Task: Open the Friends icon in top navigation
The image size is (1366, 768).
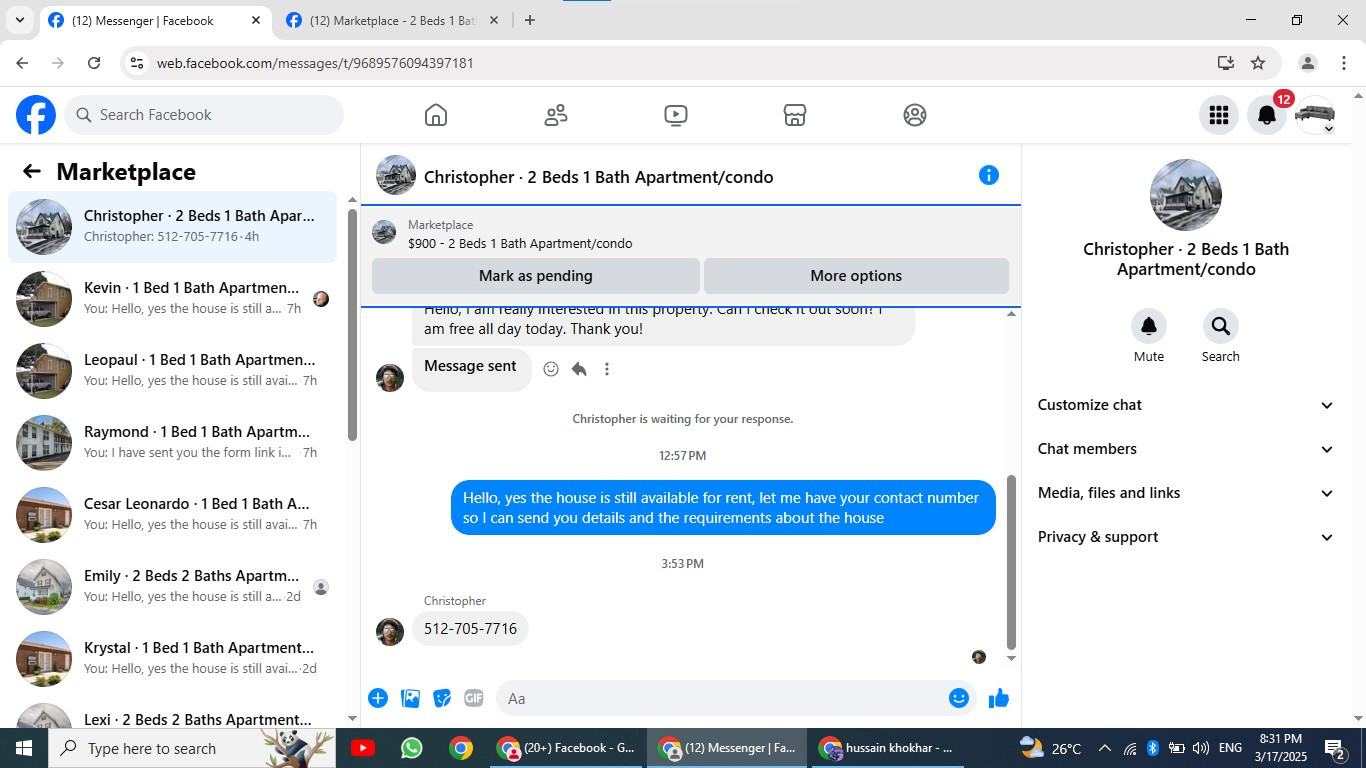Action: click(x=556, y=115)
